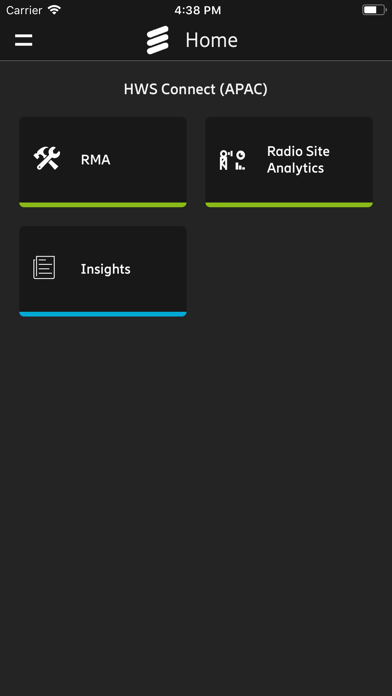
Task: Click the Insights text label
Action: click(106, 269)
